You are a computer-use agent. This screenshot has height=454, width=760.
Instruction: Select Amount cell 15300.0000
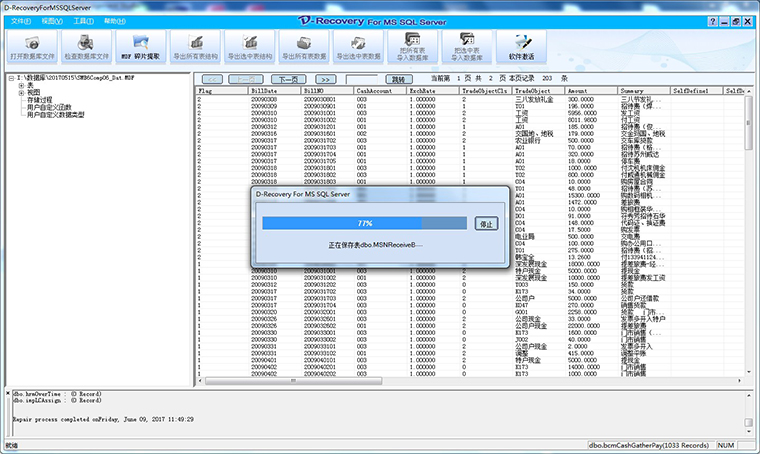pos(584,195)
